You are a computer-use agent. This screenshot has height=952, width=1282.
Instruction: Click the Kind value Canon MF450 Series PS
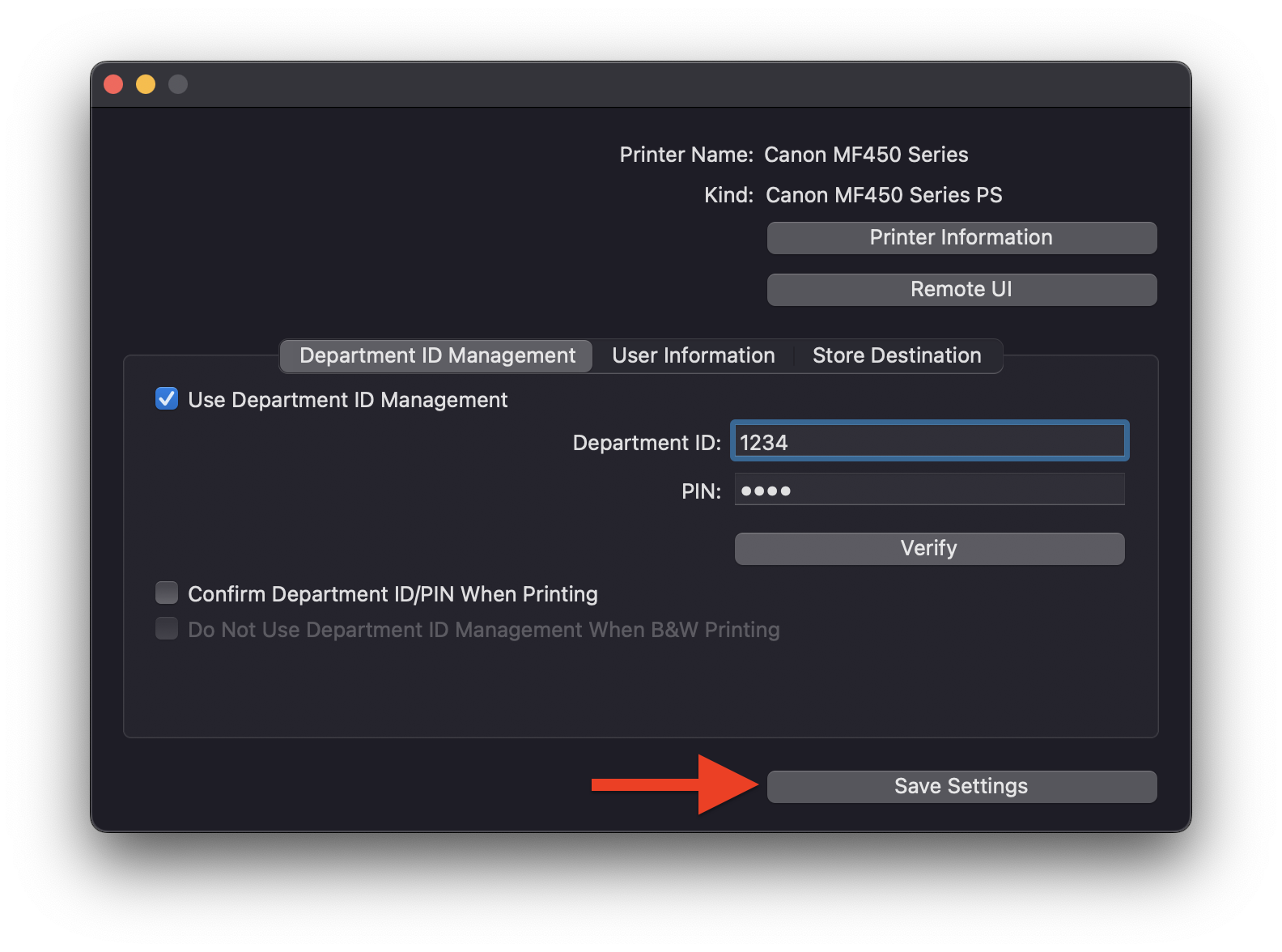[x=883, y=195]
